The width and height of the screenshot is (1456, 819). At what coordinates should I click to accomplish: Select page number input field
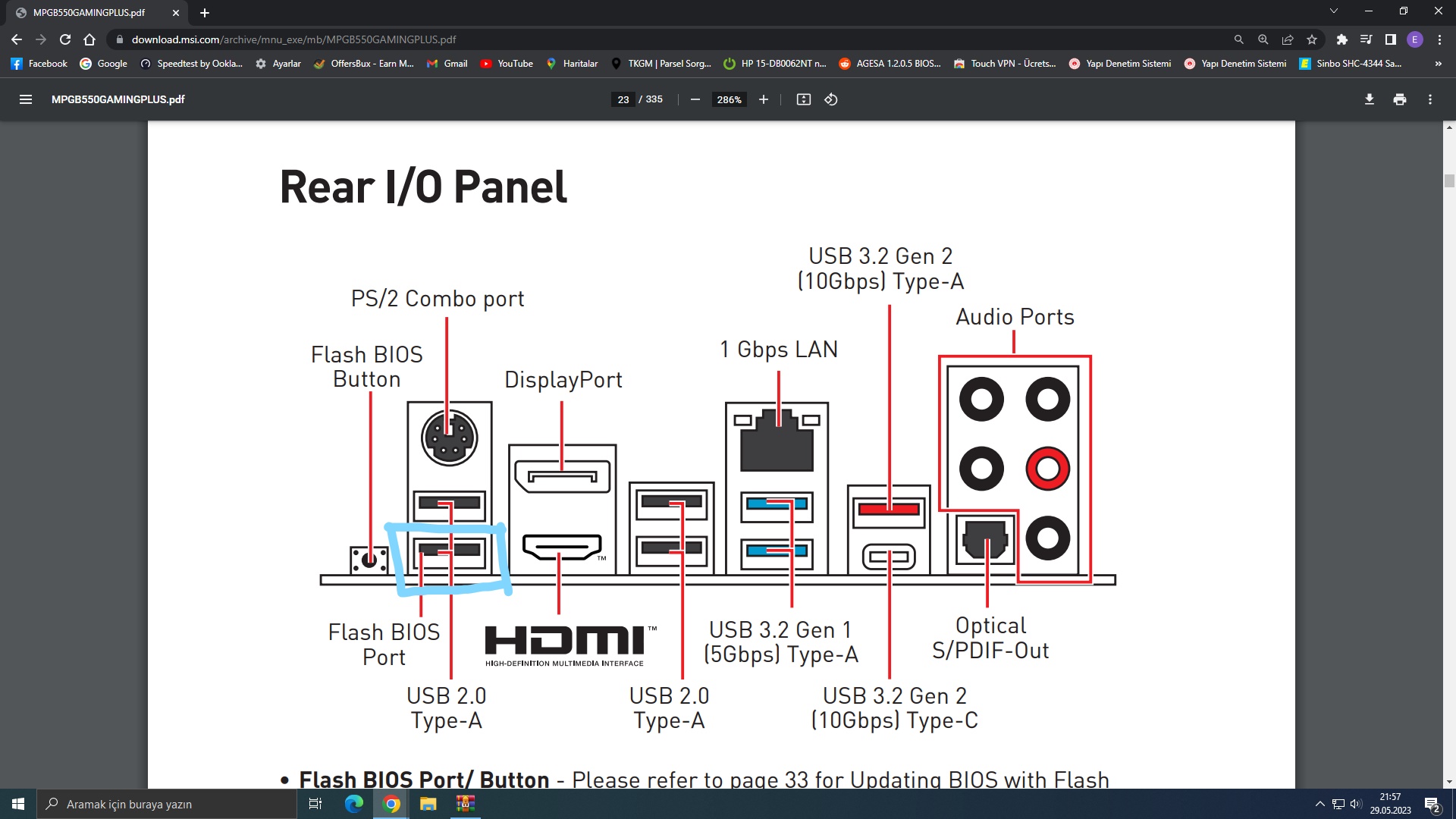625,99
